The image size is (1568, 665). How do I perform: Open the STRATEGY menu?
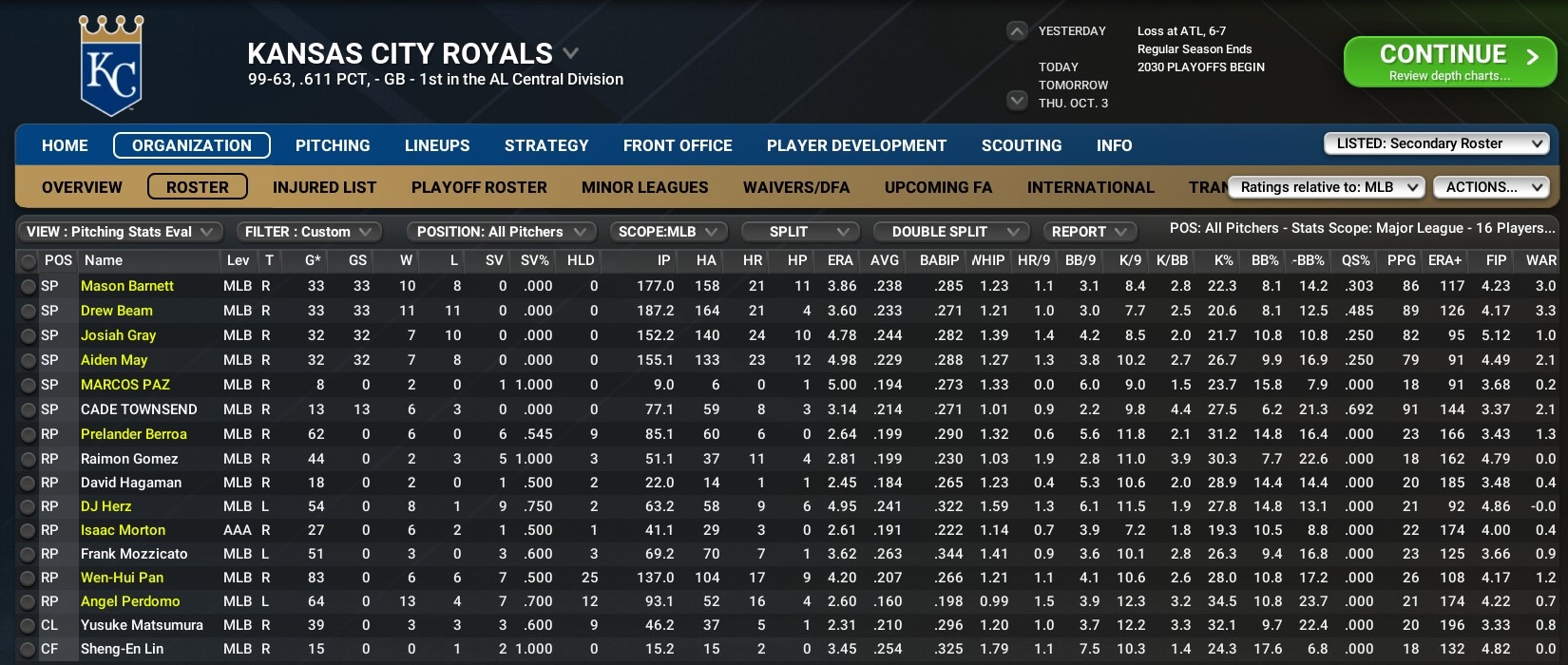pyautogui.click(x=546, y=145)
